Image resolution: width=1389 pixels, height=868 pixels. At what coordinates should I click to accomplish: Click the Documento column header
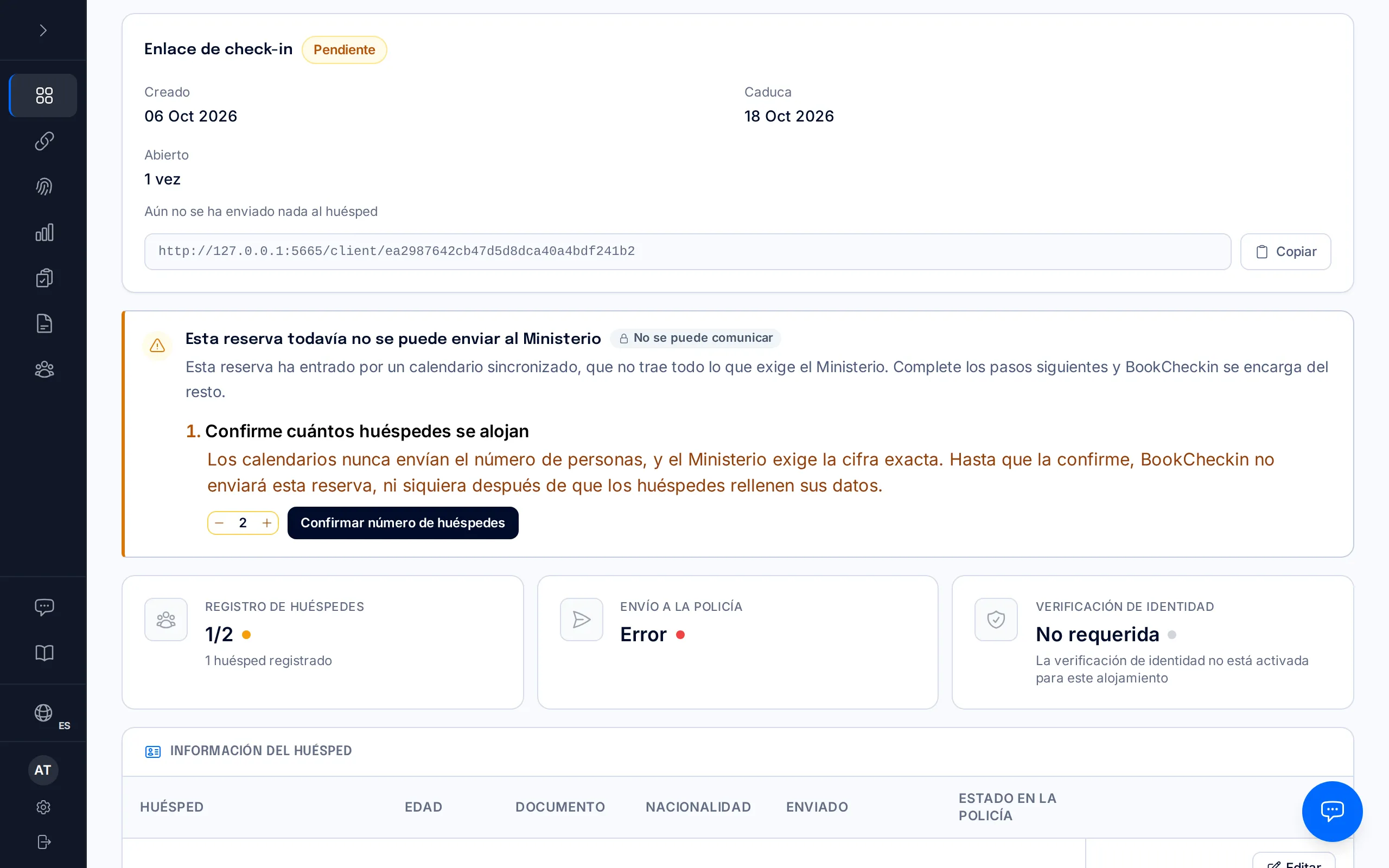click(x=560, y=807)
